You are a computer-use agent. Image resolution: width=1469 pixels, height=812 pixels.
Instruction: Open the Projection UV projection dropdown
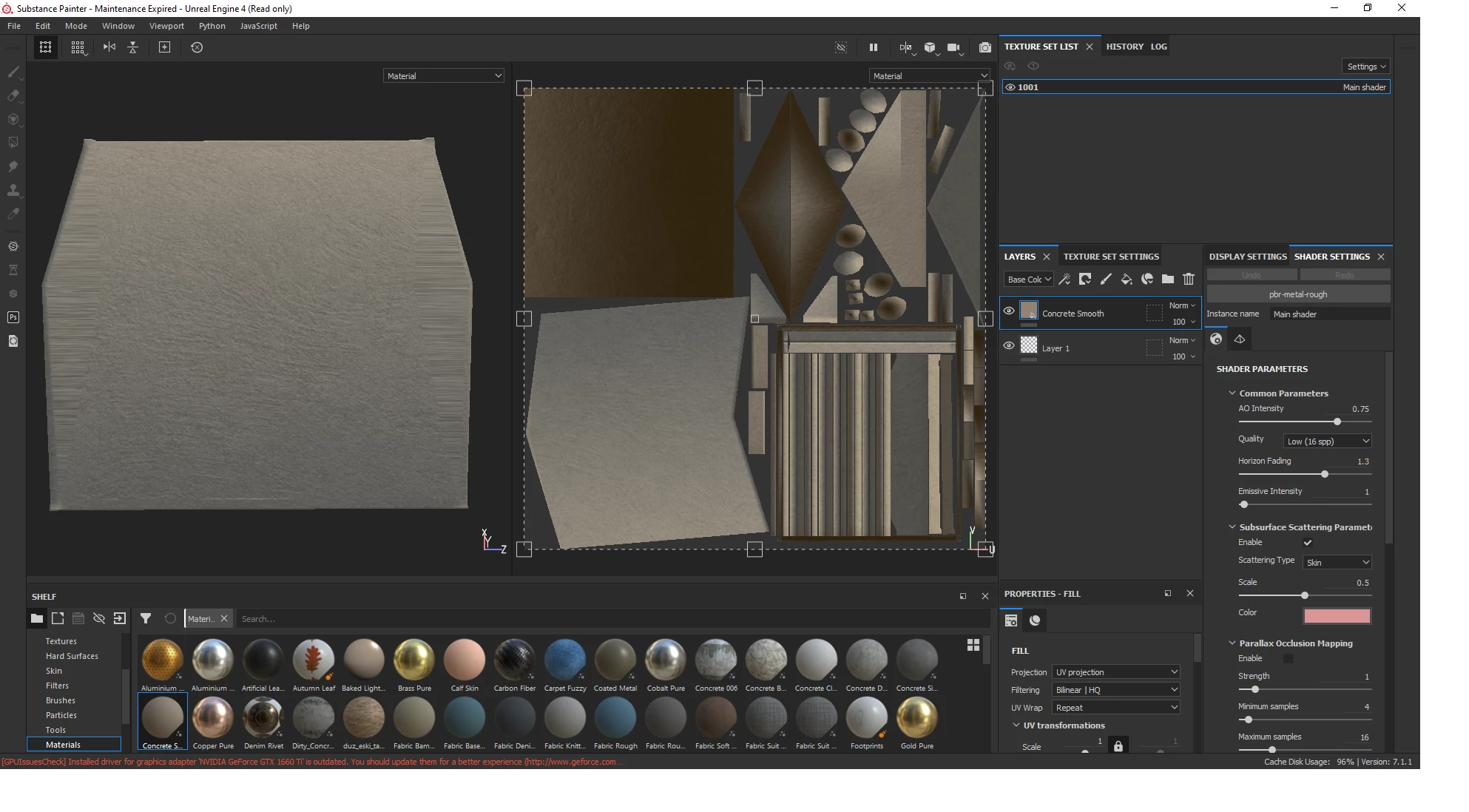[x=1115, y=672]
